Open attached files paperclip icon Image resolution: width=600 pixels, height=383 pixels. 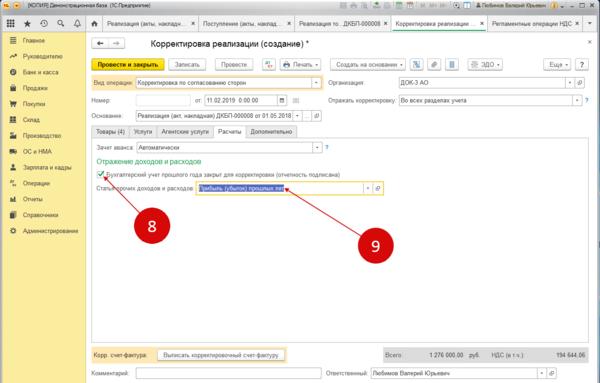[x=434, y=65]
